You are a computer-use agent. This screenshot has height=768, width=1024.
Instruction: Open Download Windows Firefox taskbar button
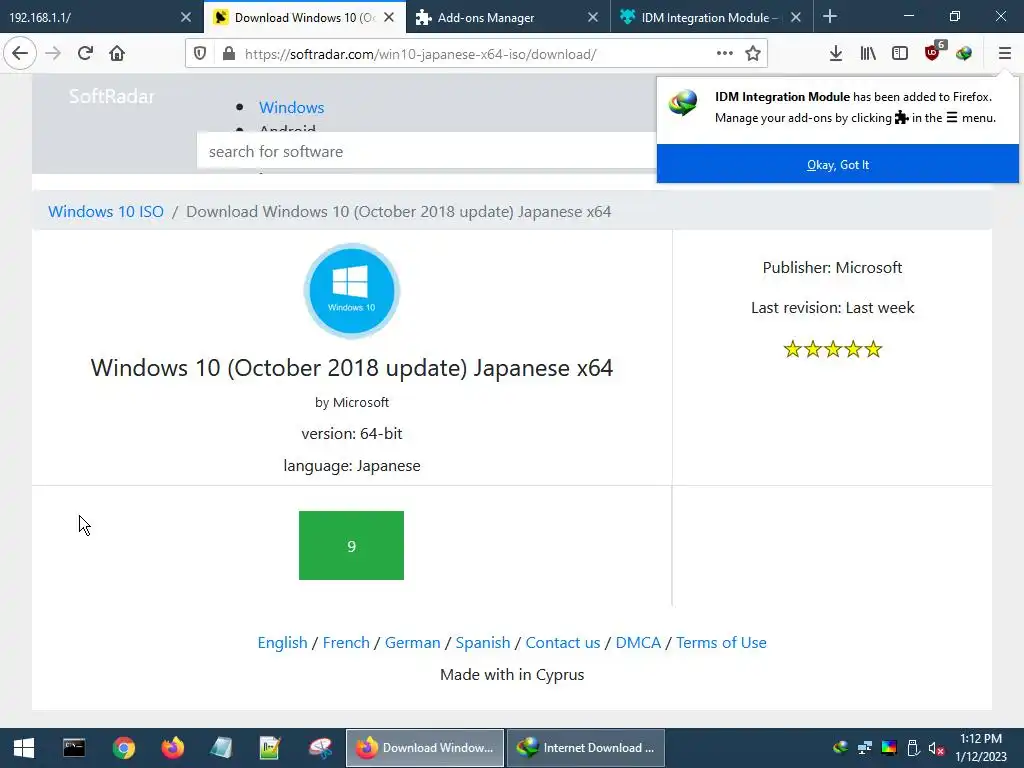424,748
